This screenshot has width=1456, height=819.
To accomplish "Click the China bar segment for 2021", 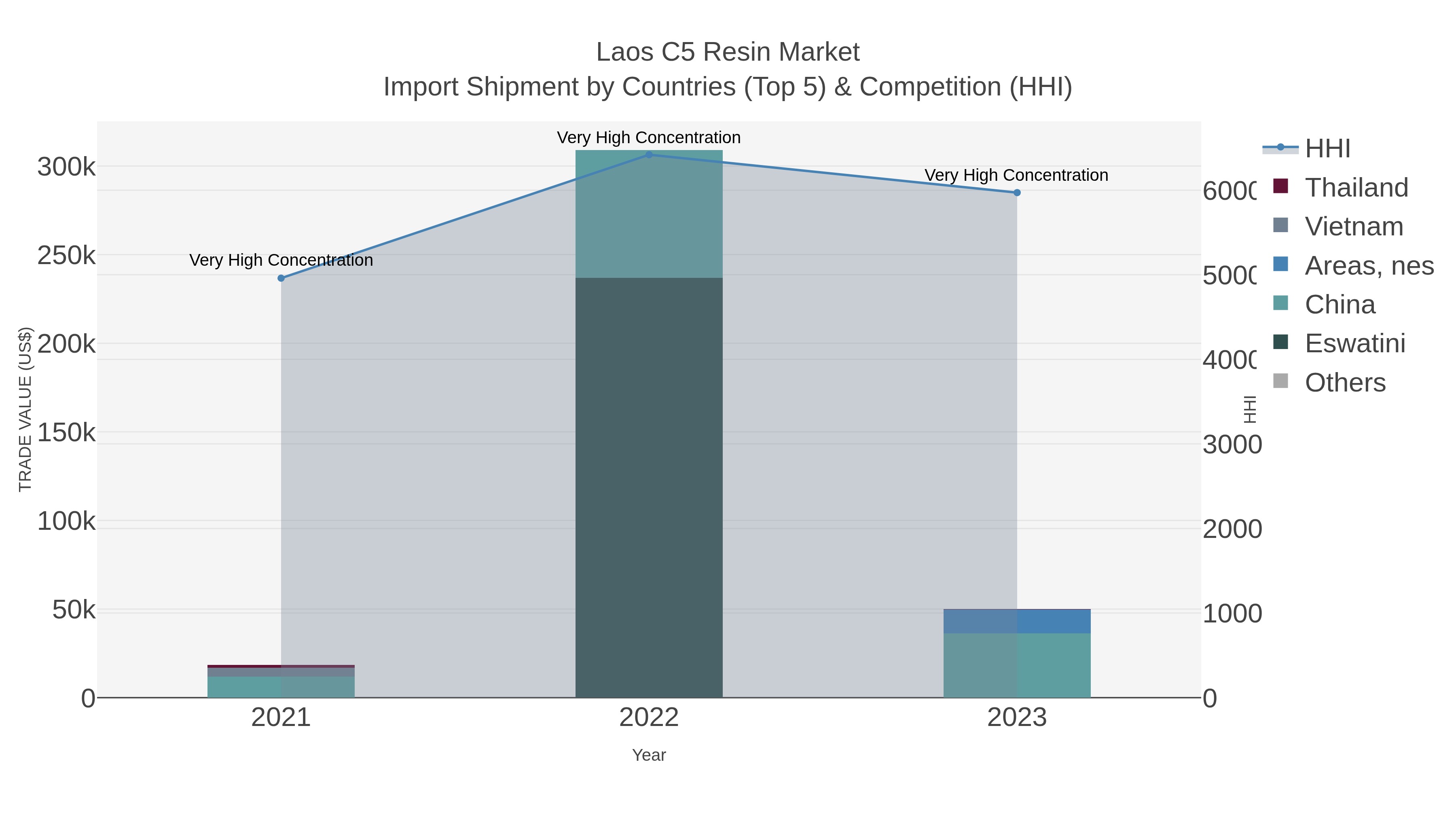I will click(x=281, y=687).
